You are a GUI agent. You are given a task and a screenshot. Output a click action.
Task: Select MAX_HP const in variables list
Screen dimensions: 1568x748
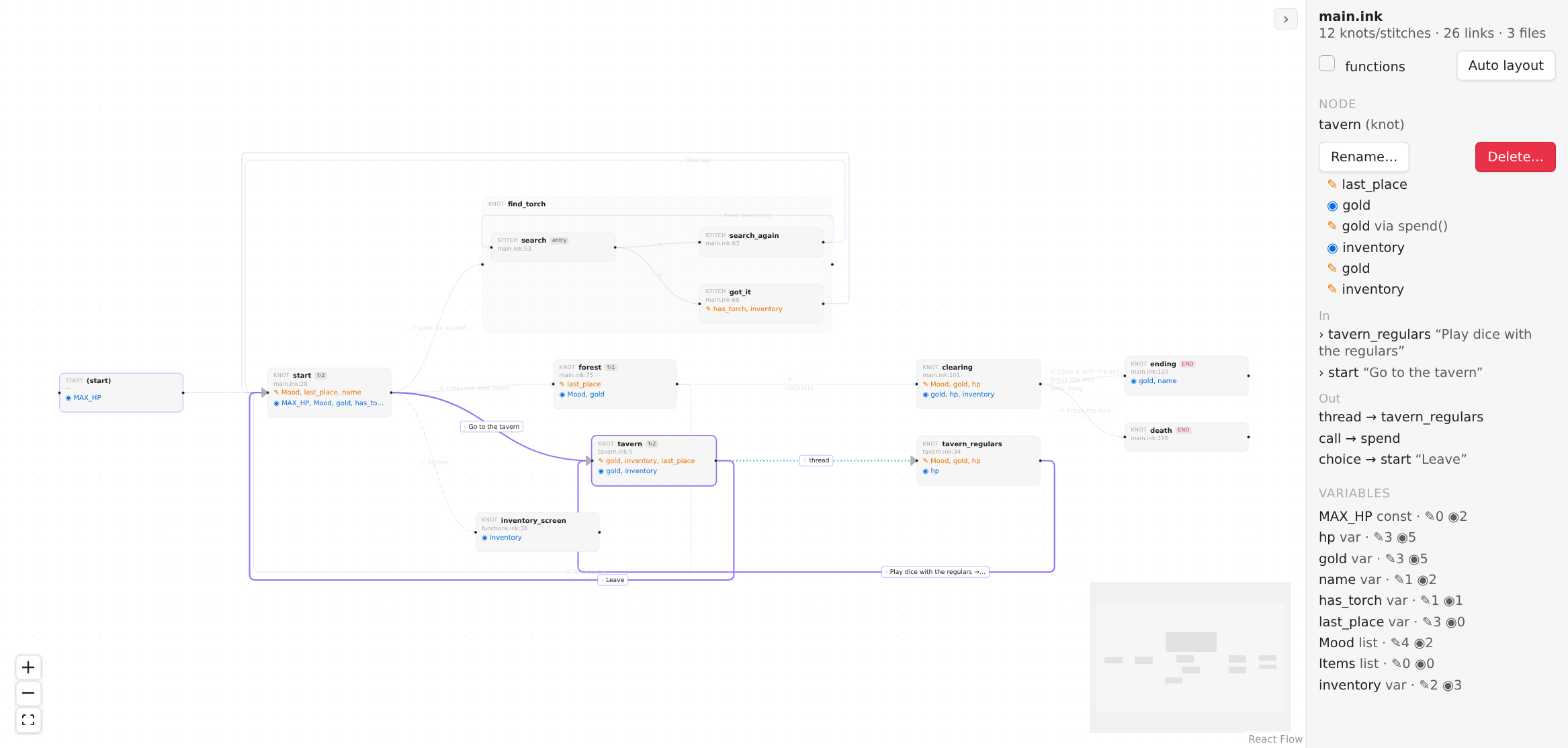(x=1393, y=517)
